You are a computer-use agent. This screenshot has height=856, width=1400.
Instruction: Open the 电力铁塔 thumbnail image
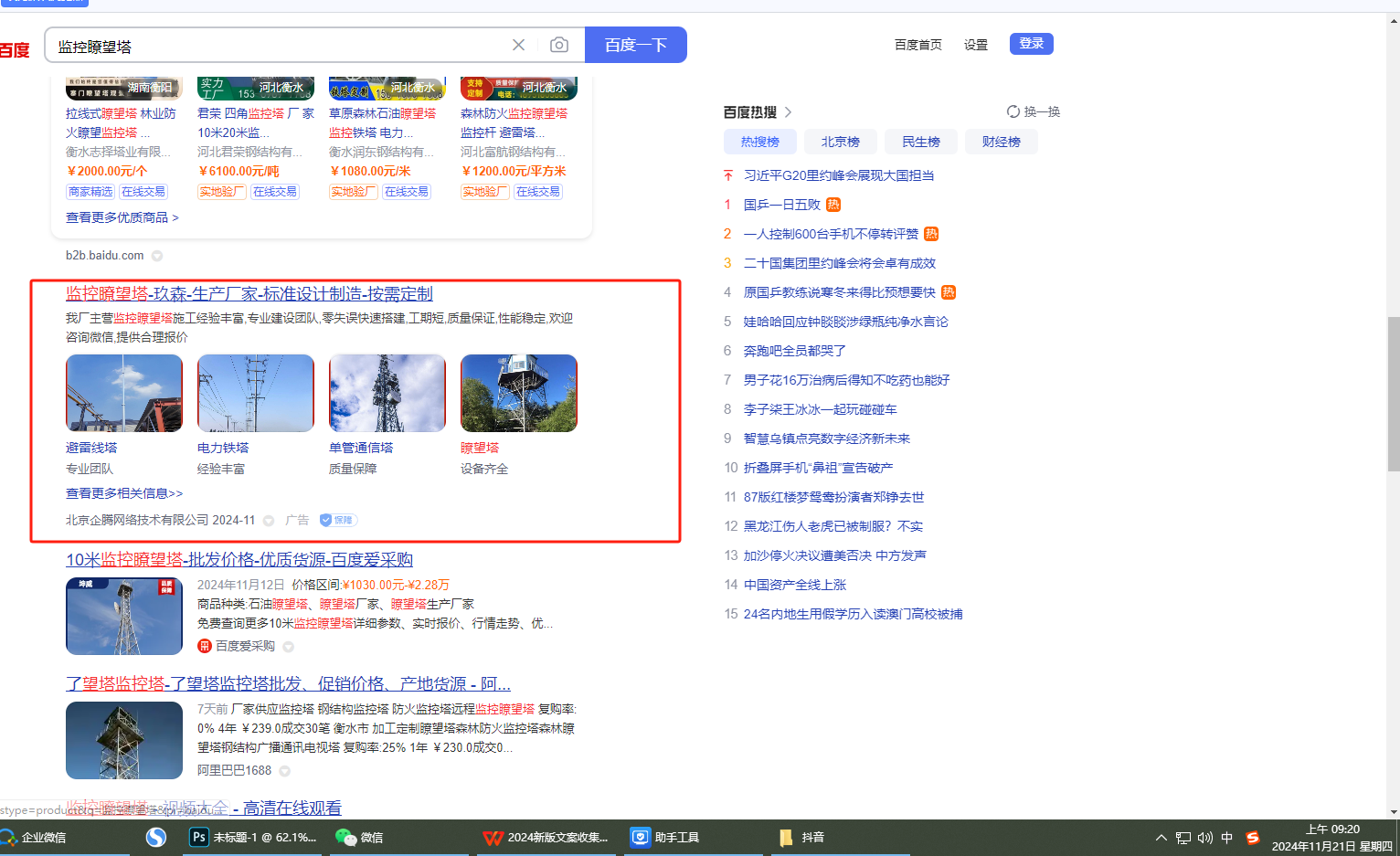coord(256,393)
